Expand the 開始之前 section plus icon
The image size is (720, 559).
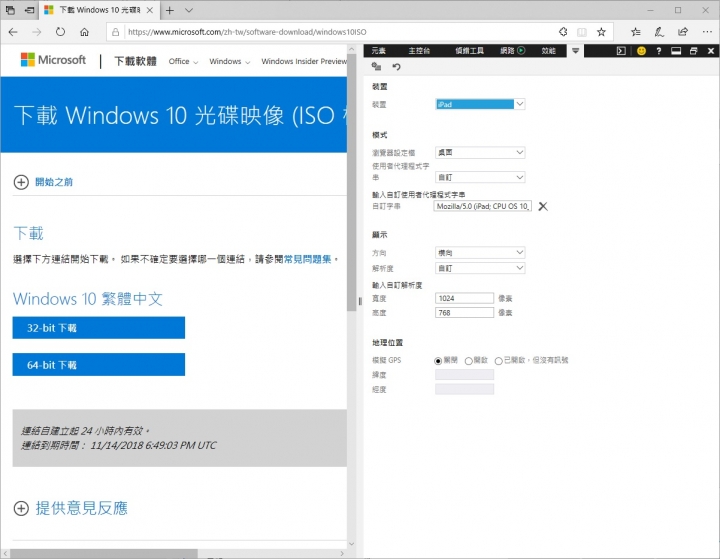coord(21,182)
